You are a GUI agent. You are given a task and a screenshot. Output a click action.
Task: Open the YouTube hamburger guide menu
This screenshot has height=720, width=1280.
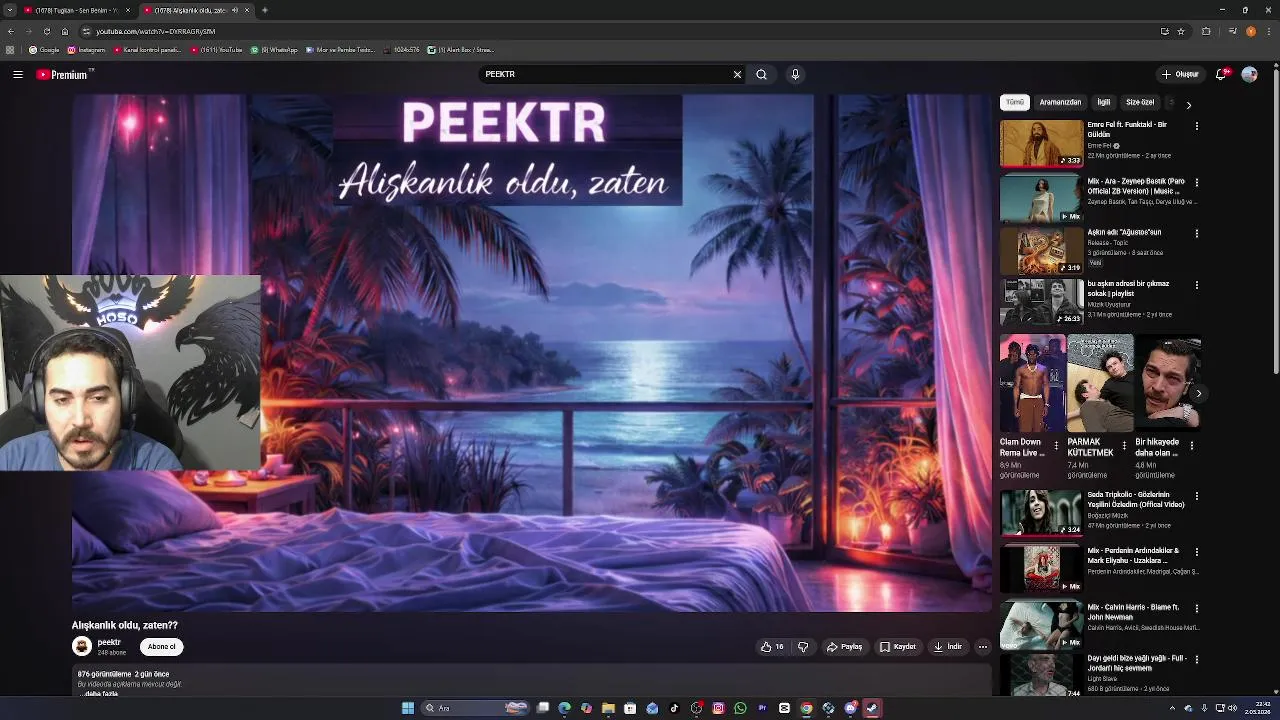18,74
